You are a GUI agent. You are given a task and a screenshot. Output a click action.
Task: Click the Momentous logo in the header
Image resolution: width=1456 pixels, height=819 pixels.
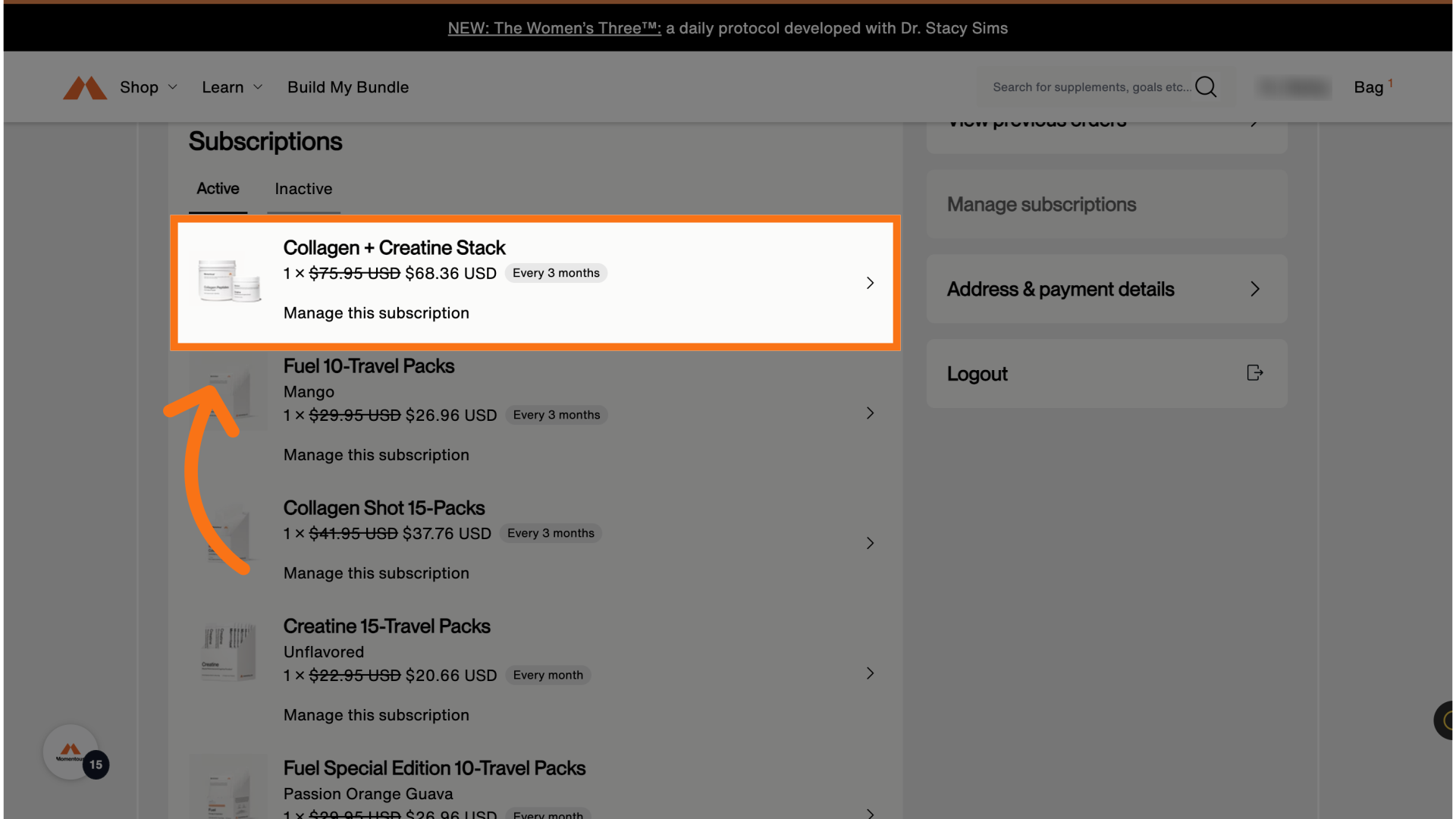click(x=85, y=87)
